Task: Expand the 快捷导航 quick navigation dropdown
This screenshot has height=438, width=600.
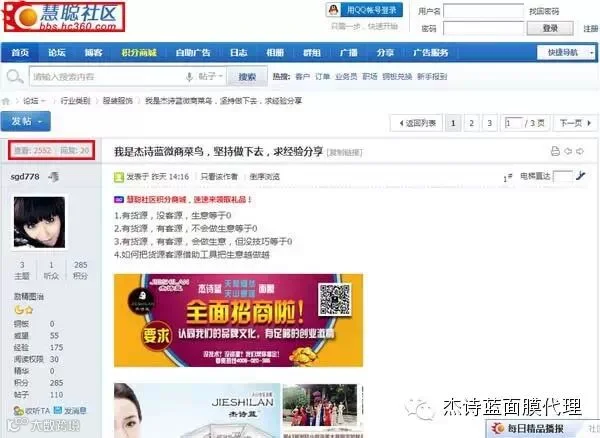Action: (566, 52)
